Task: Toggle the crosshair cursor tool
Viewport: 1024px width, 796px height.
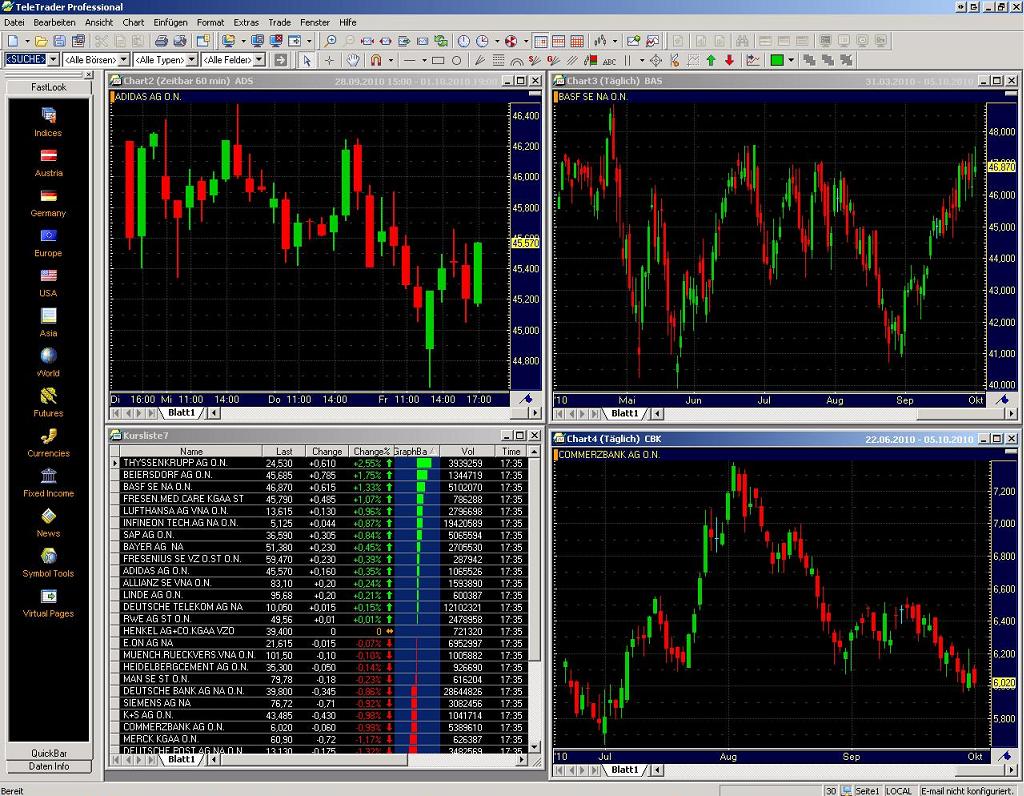Action: [330, 61]
